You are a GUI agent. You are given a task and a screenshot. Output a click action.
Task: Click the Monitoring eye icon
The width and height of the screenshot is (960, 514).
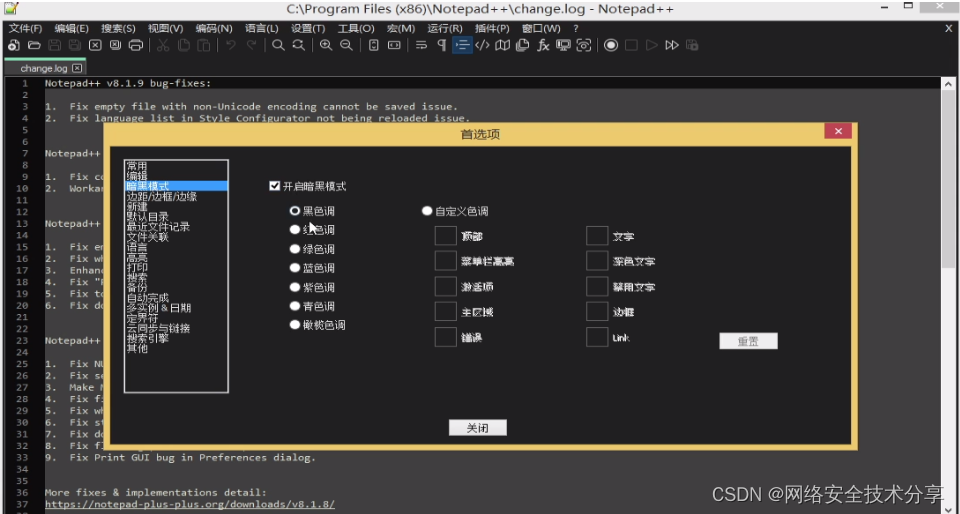point(584,45)
